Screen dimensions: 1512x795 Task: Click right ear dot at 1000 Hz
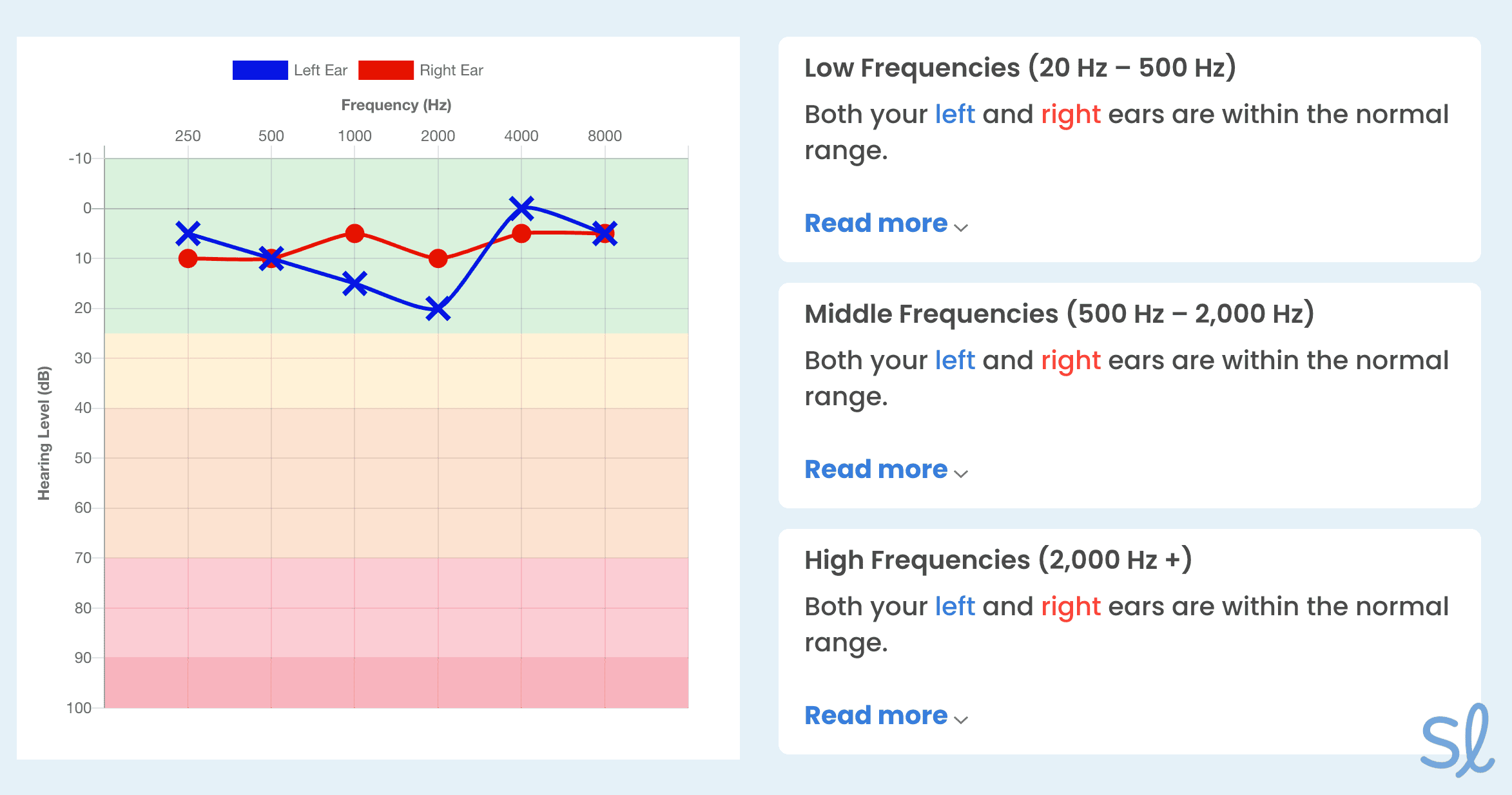[x=354, y=233]
